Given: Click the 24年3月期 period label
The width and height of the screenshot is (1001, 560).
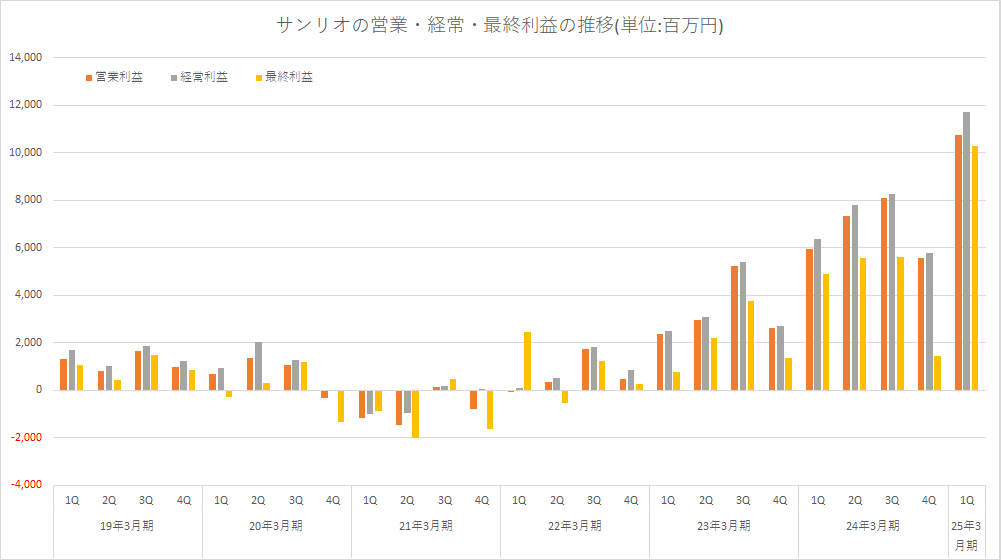Looking at the screenshot, I should pyautogui.click(x=873, y=526).
